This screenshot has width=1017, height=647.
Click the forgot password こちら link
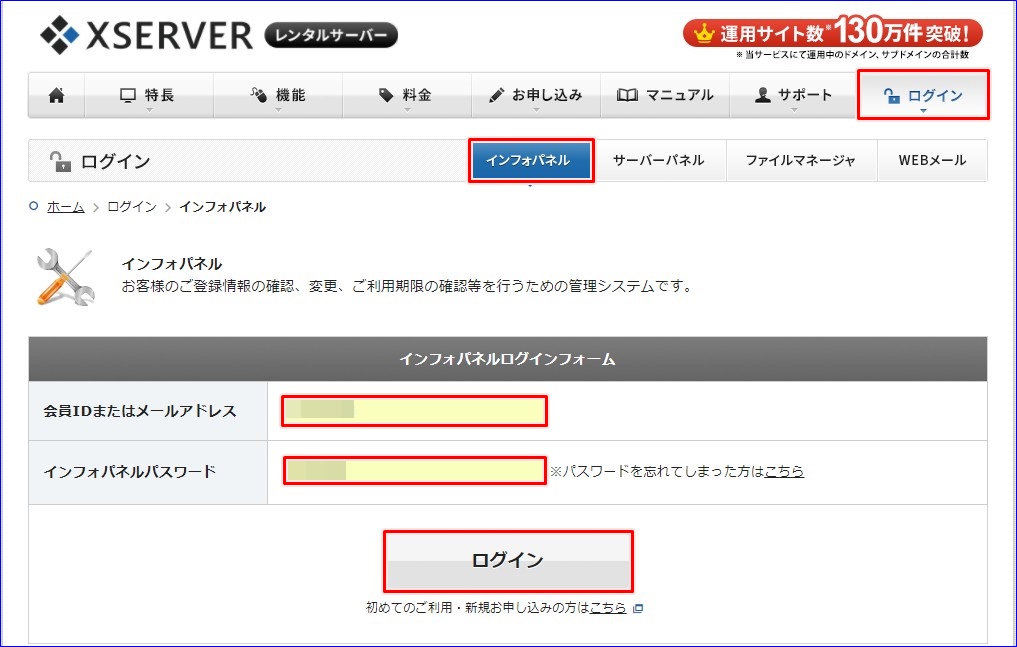click(x=784, y=471)
